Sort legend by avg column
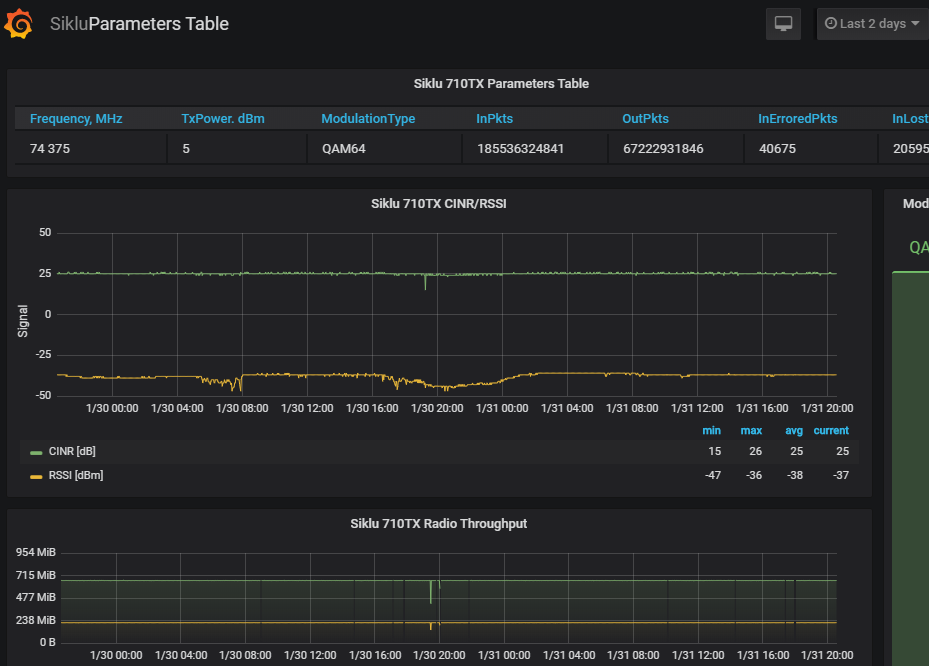The width and height of the screenshot is (929, 666). pyautogui.click(x=794, y=431)
